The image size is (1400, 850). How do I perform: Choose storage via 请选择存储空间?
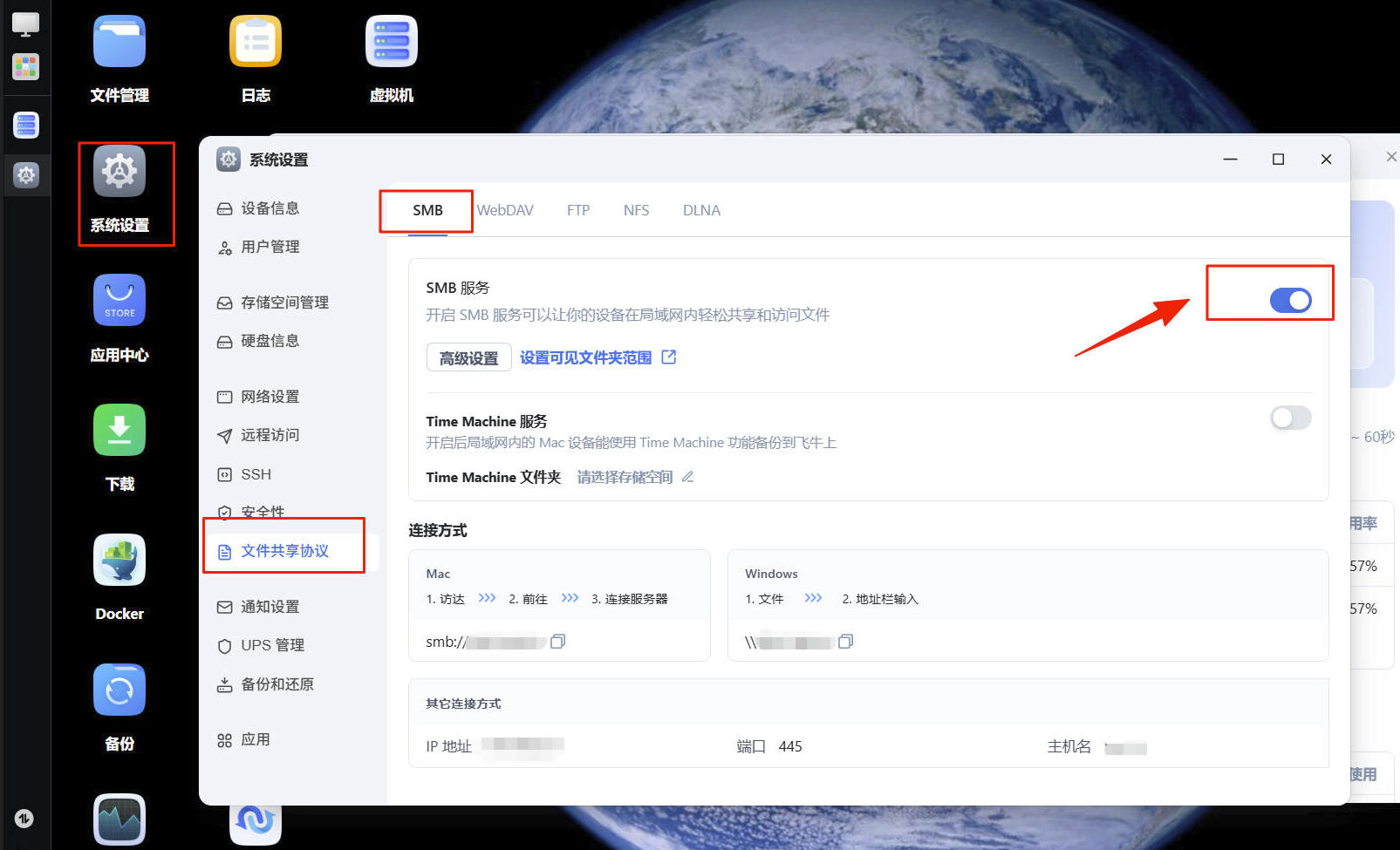[625, 477]
